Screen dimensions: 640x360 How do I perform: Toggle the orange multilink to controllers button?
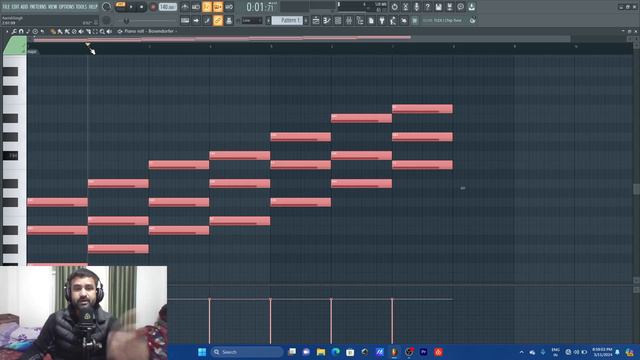[218, 20]
